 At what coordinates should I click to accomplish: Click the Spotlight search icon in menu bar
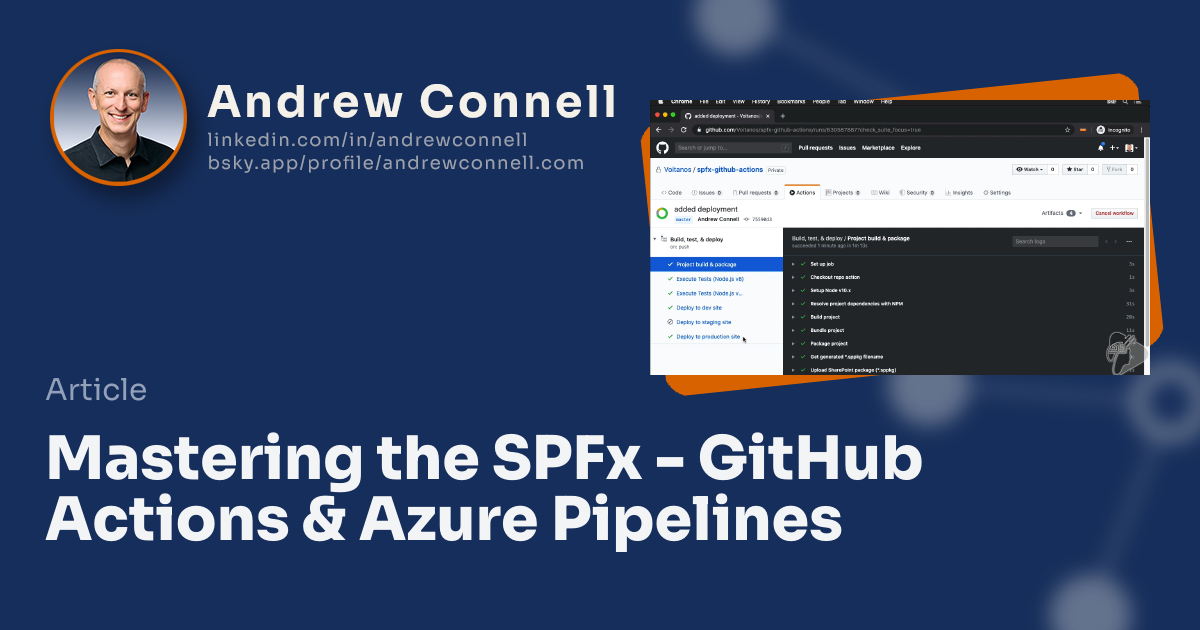point(1124,101)
